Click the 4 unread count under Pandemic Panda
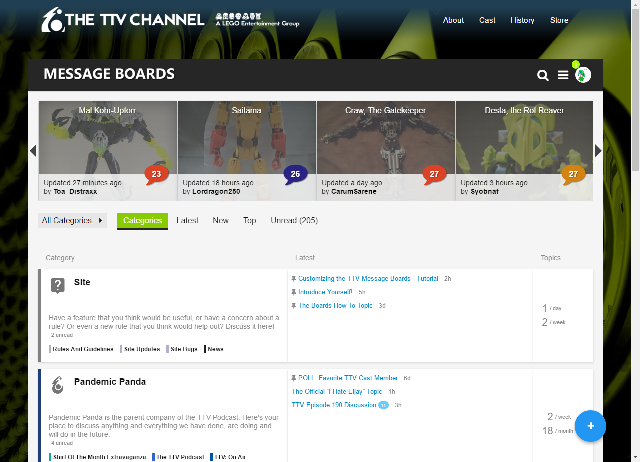This screenshot has height=462, width=640. point(62,443)
